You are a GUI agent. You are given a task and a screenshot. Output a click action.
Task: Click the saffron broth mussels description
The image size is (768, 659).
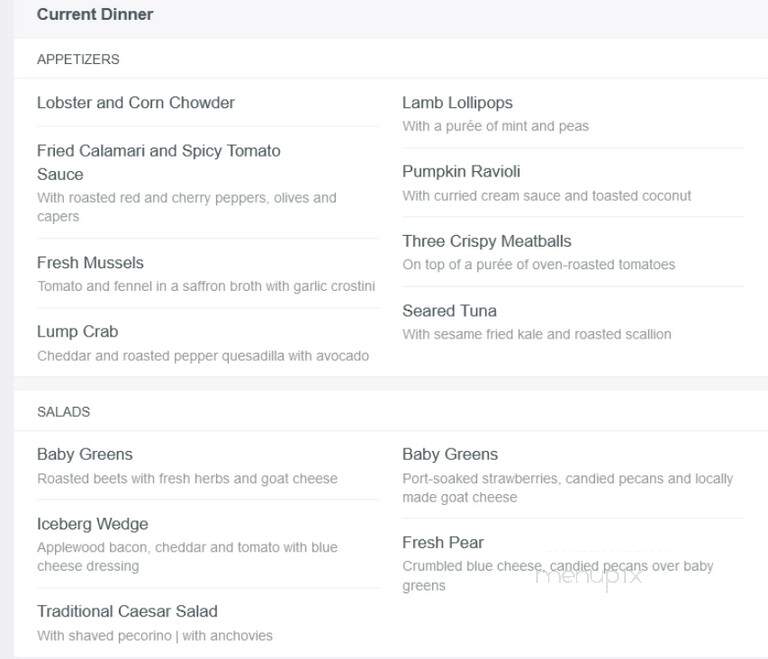coord(206,286)
